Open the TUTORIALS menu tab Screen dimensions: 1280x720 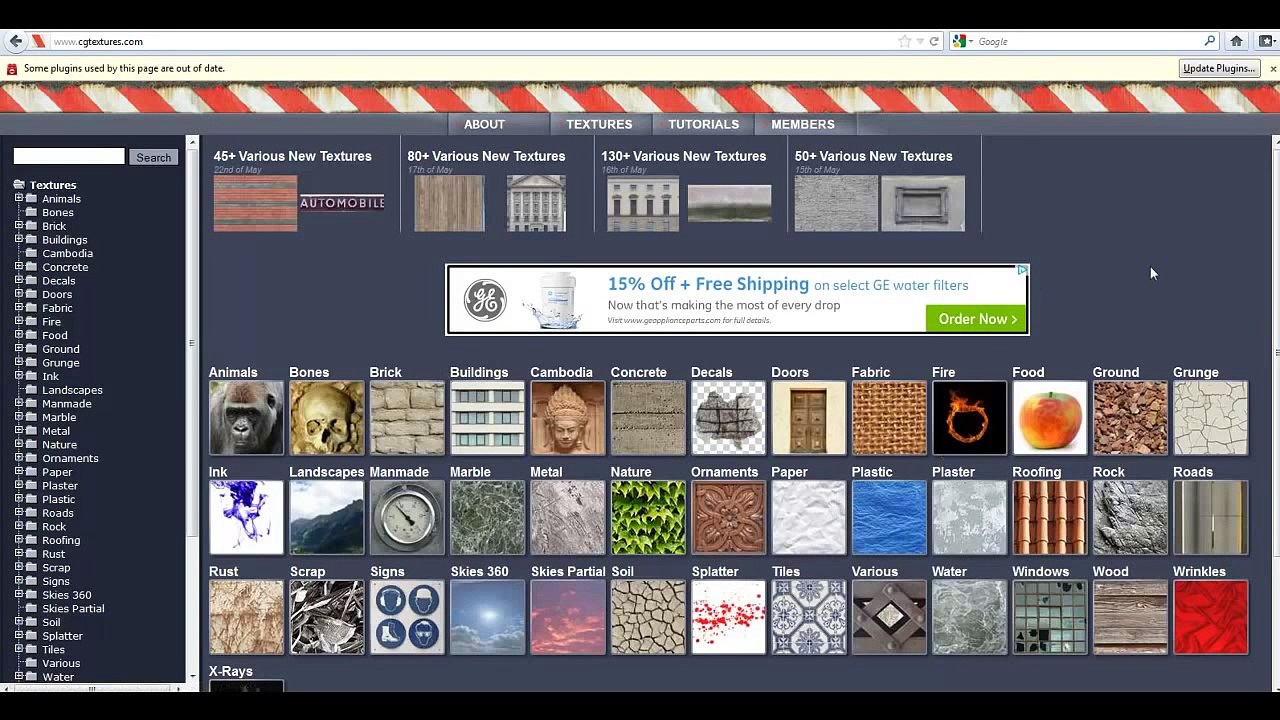704,124
